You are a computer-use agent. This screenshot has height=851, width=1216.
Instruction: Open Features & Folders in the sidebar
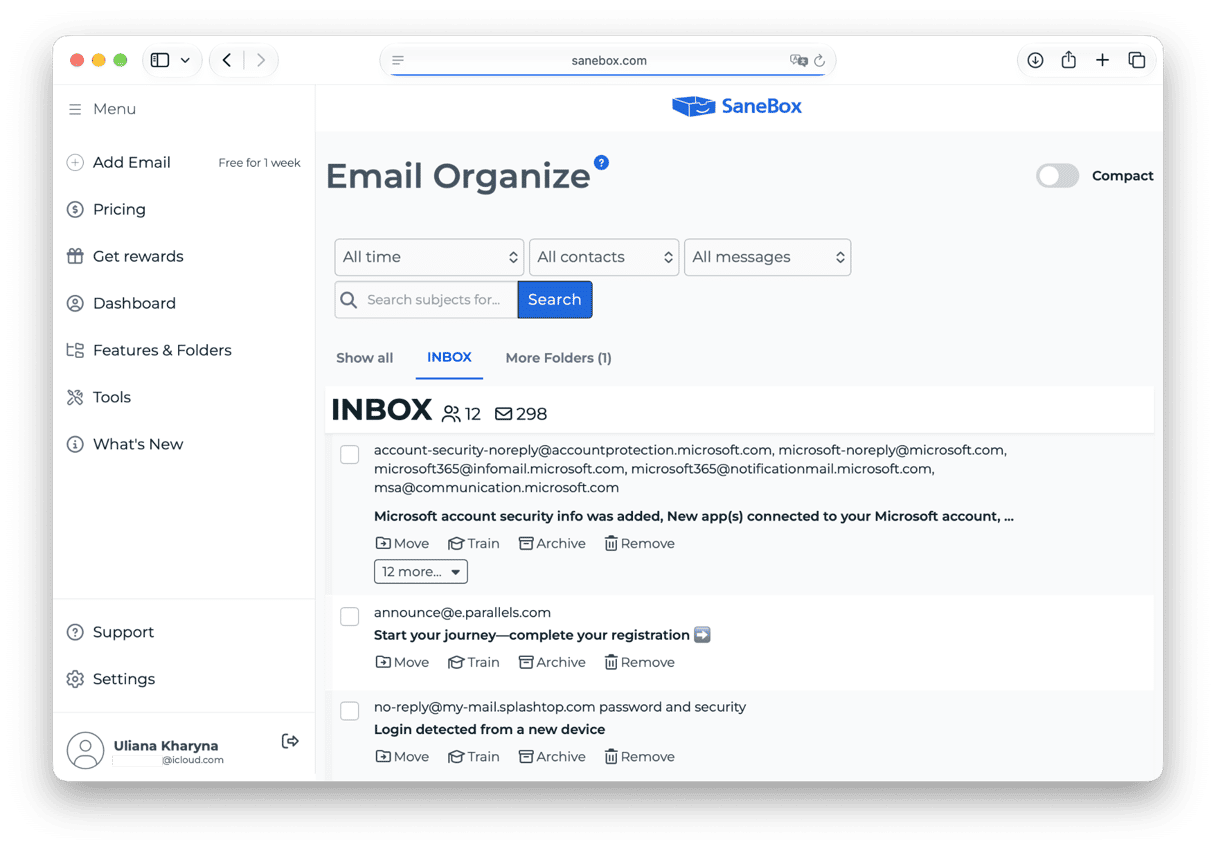pos(162,350)
